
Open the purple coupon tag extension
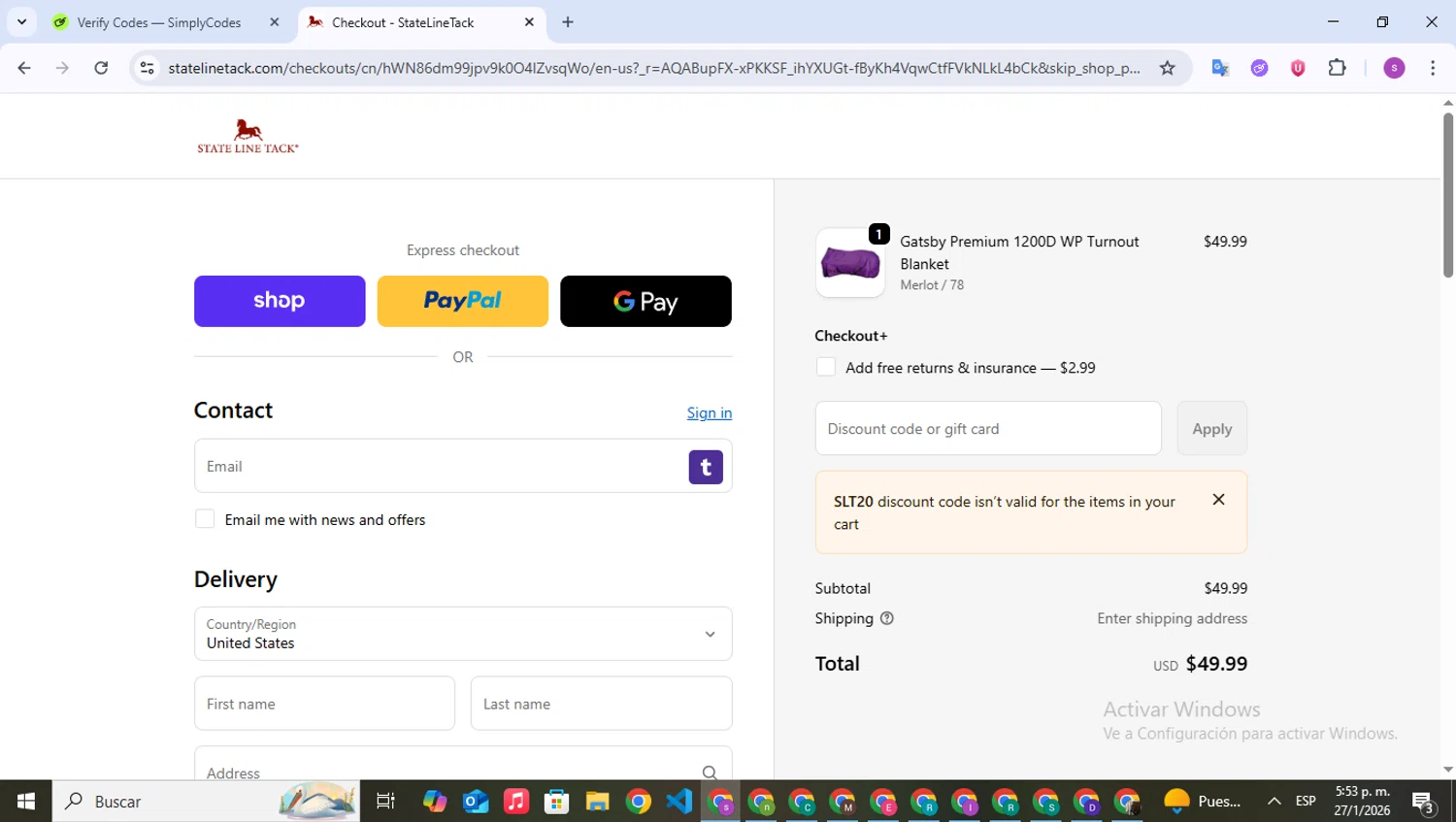[1259, 68]
